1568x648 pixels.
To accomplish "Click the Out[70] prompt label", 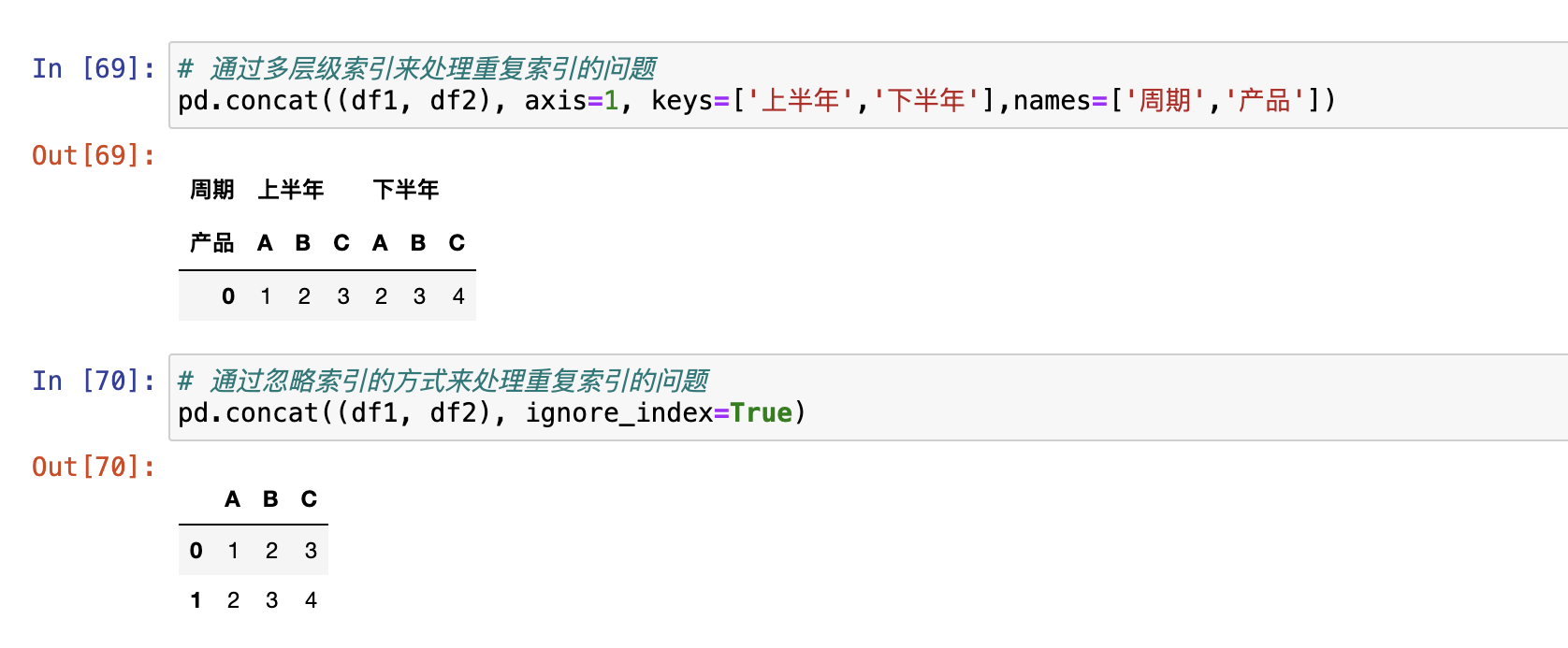I will click(94, 467).
